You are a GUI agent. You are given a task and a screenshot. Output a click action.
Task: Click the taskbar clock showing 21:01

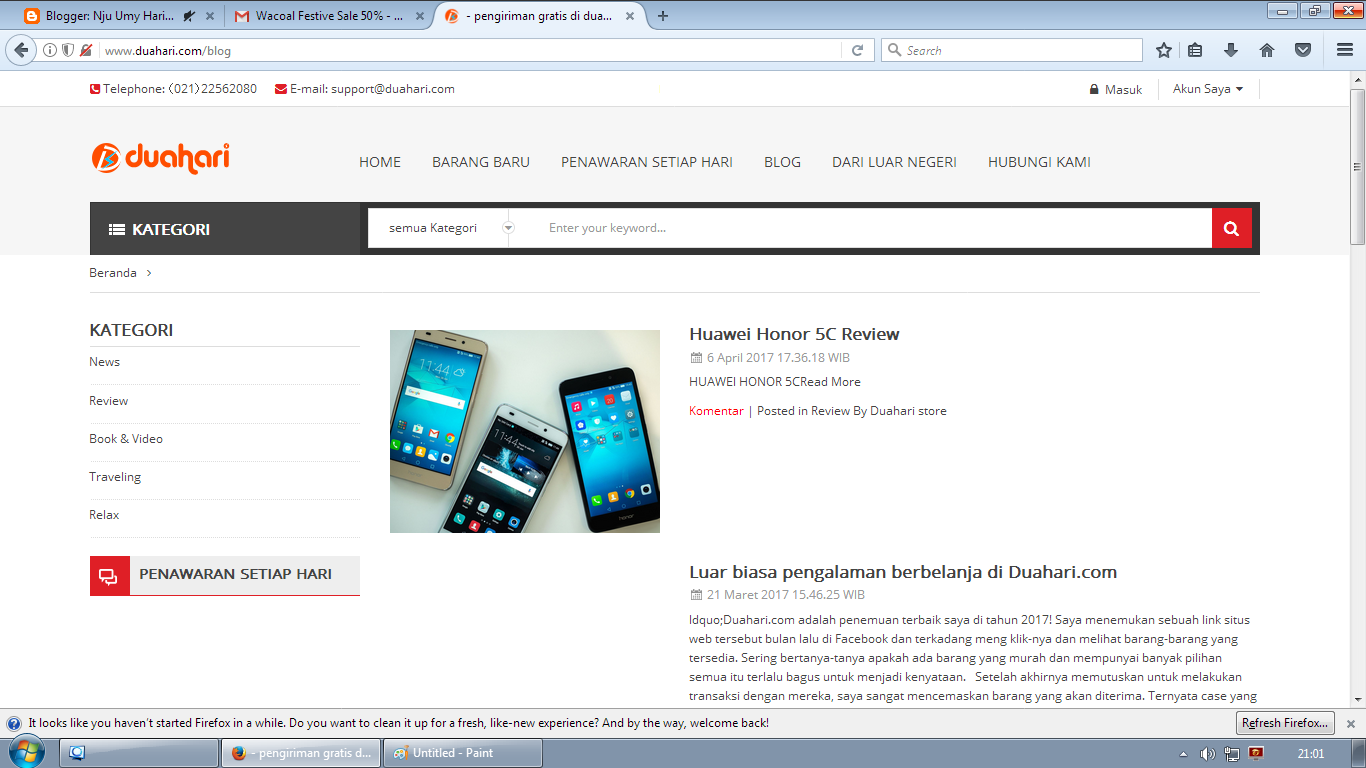(1311, 753)
